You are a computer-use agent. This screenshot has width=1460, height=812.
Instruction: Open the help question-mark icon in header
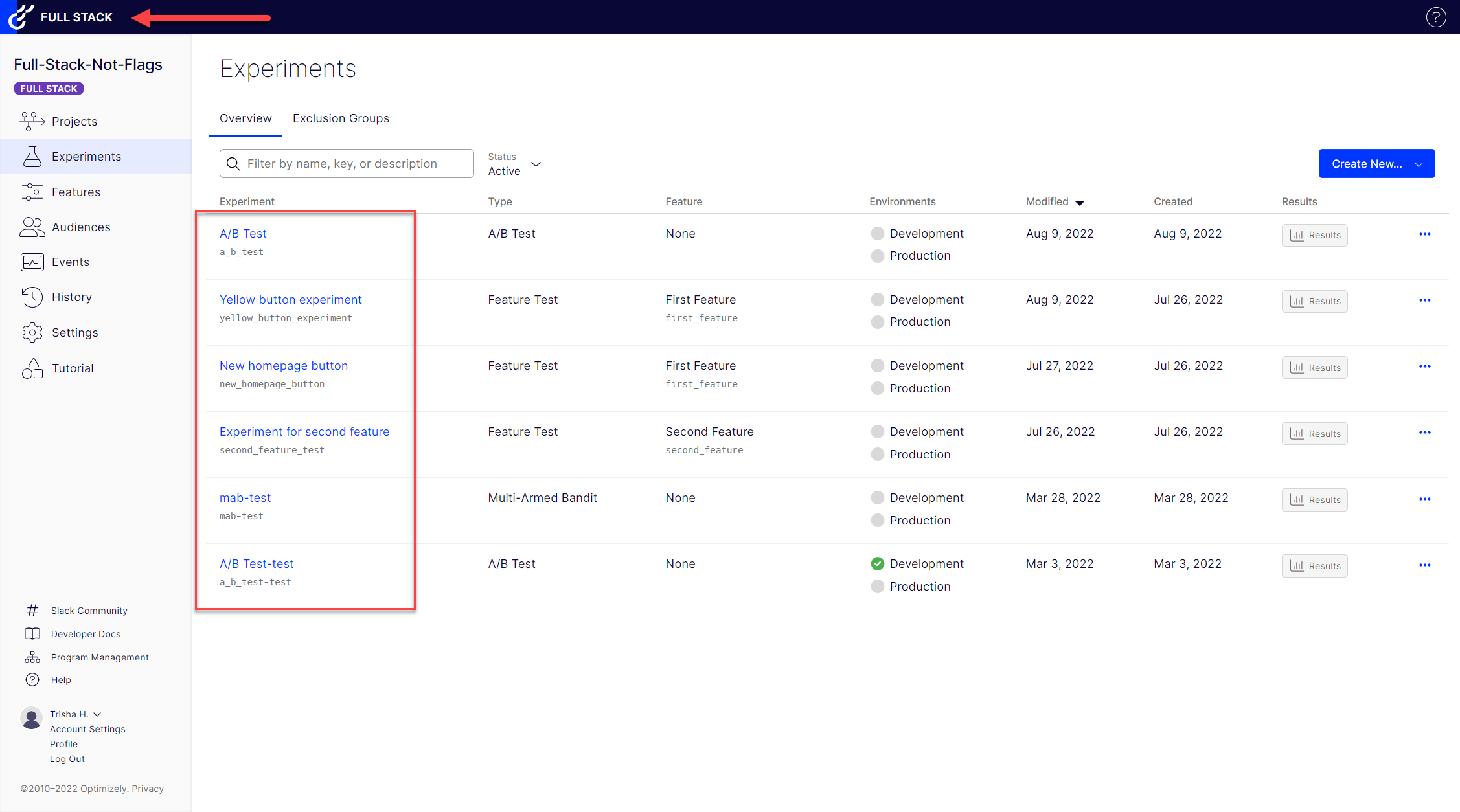1435,17
